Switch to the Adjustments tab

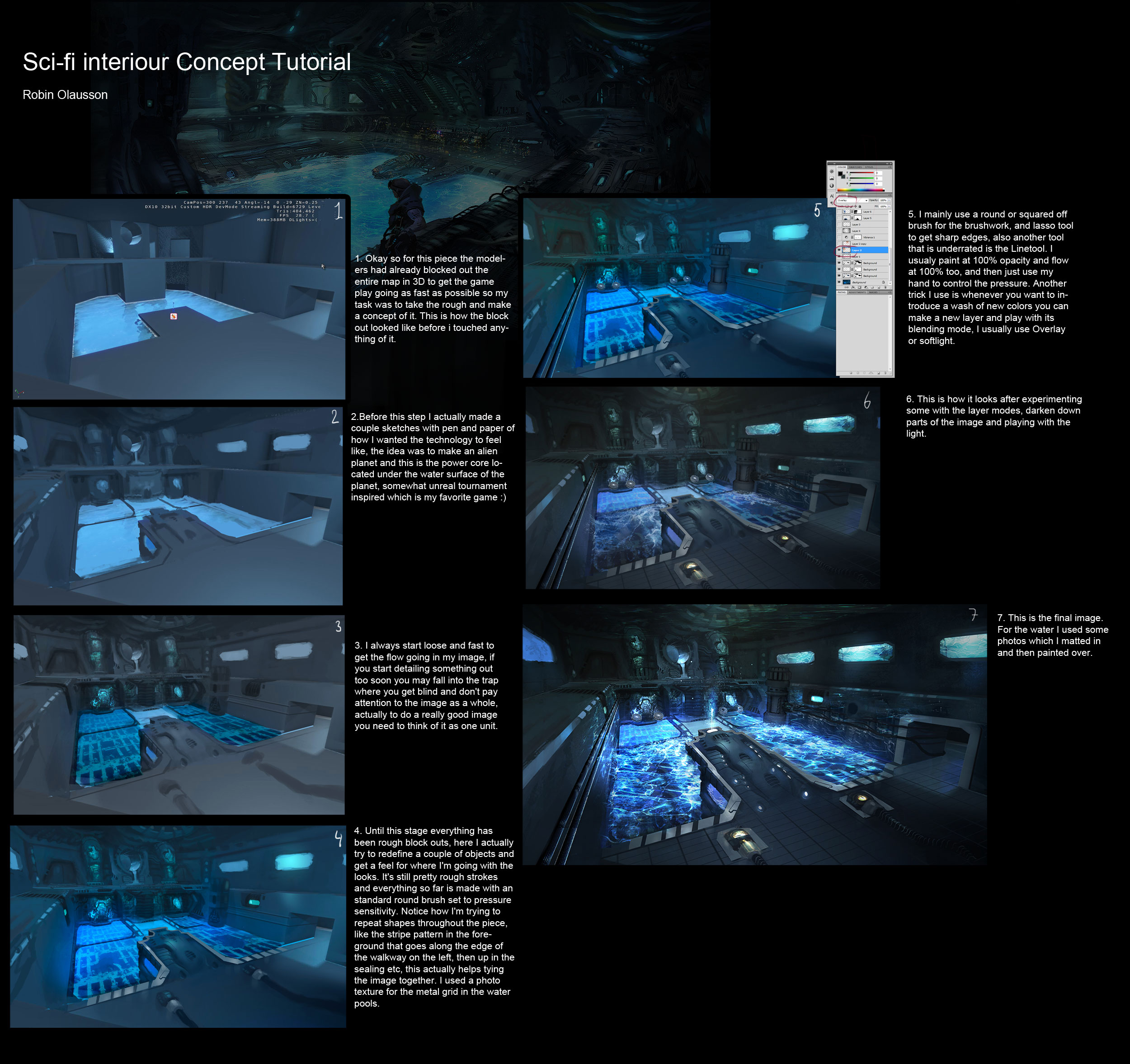(858, 293)
